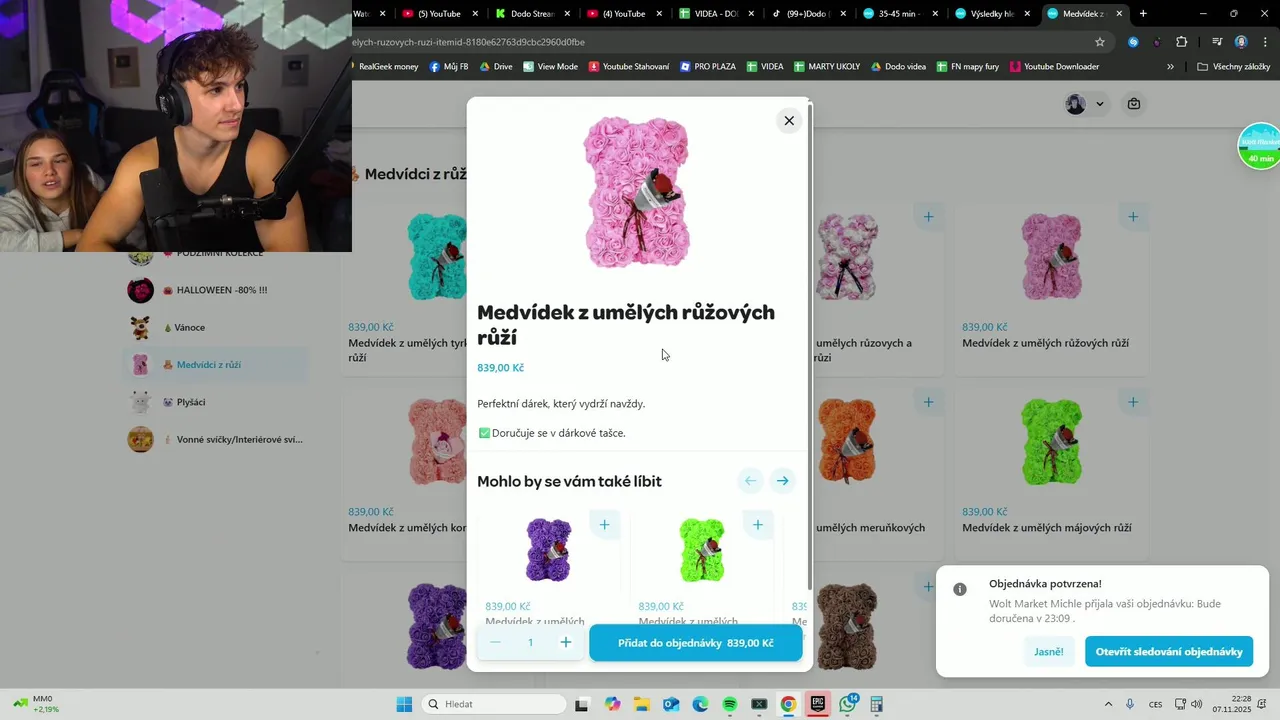Viewport: 1280px width, 720px height.
Task: Open Drive bookmark
Action: pos(496,67)
